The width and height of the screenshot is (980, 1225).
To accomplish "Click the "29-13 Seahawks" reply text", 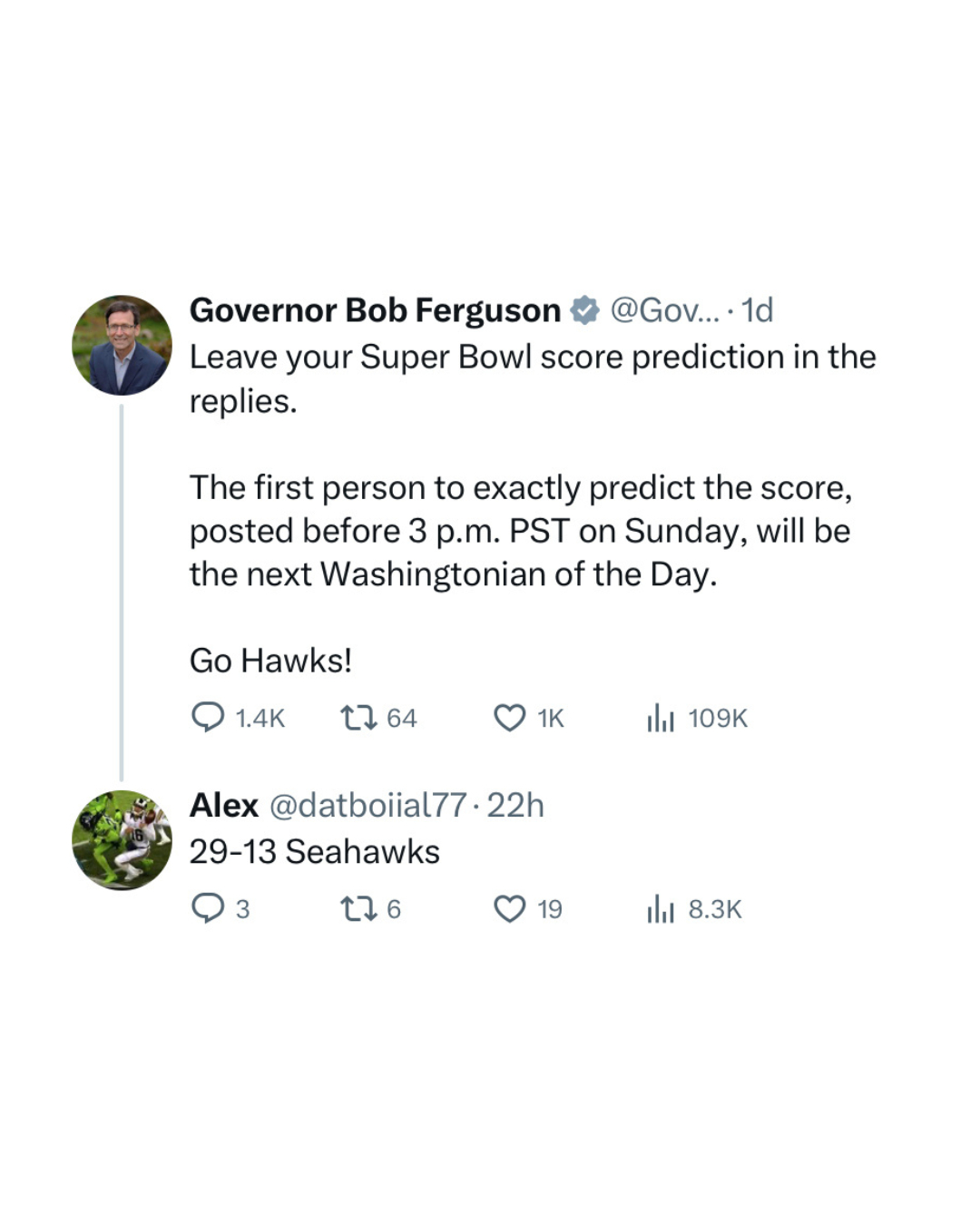I will (x=314, y=852).
